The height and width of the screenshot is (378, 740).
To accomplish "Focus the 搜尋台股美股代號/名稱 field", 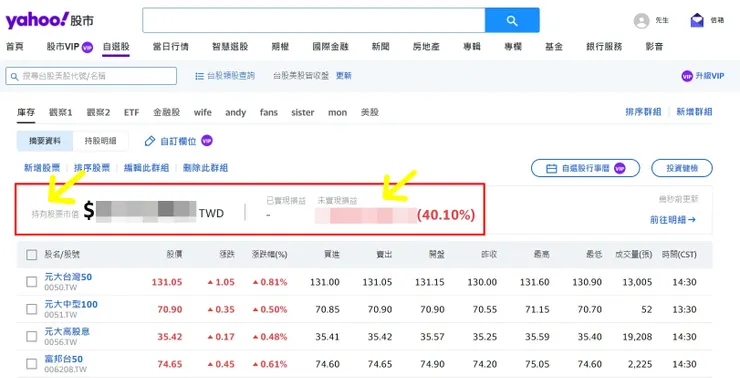I will click(x=91, y=76).
